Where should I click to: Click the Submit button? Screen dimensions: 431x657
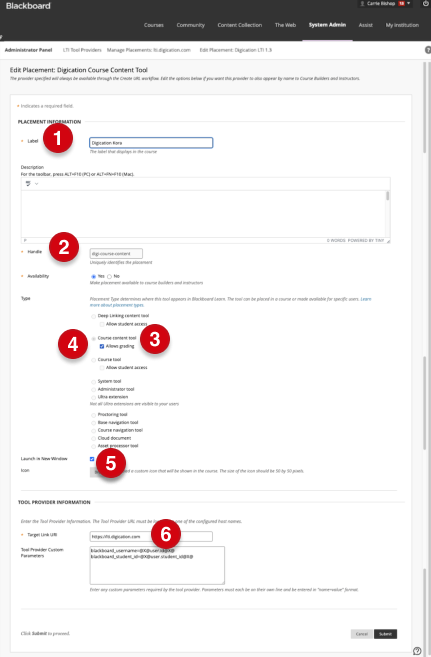pyautogui.click(x=385, y=634)
